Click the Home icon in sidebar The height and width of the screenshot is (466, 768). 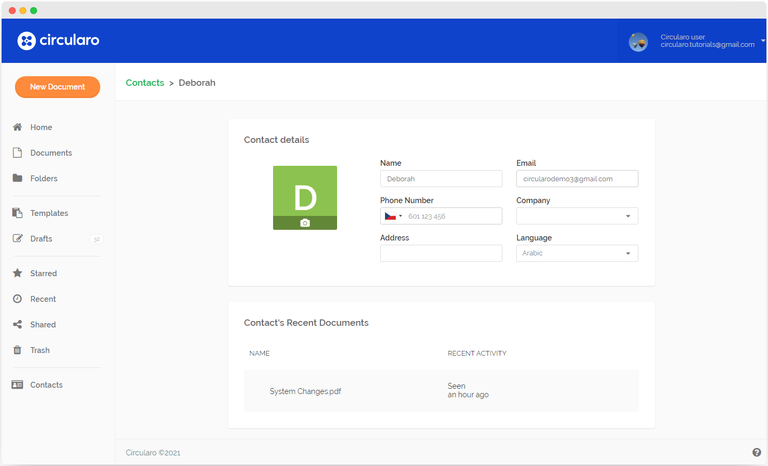pos(17,128)
